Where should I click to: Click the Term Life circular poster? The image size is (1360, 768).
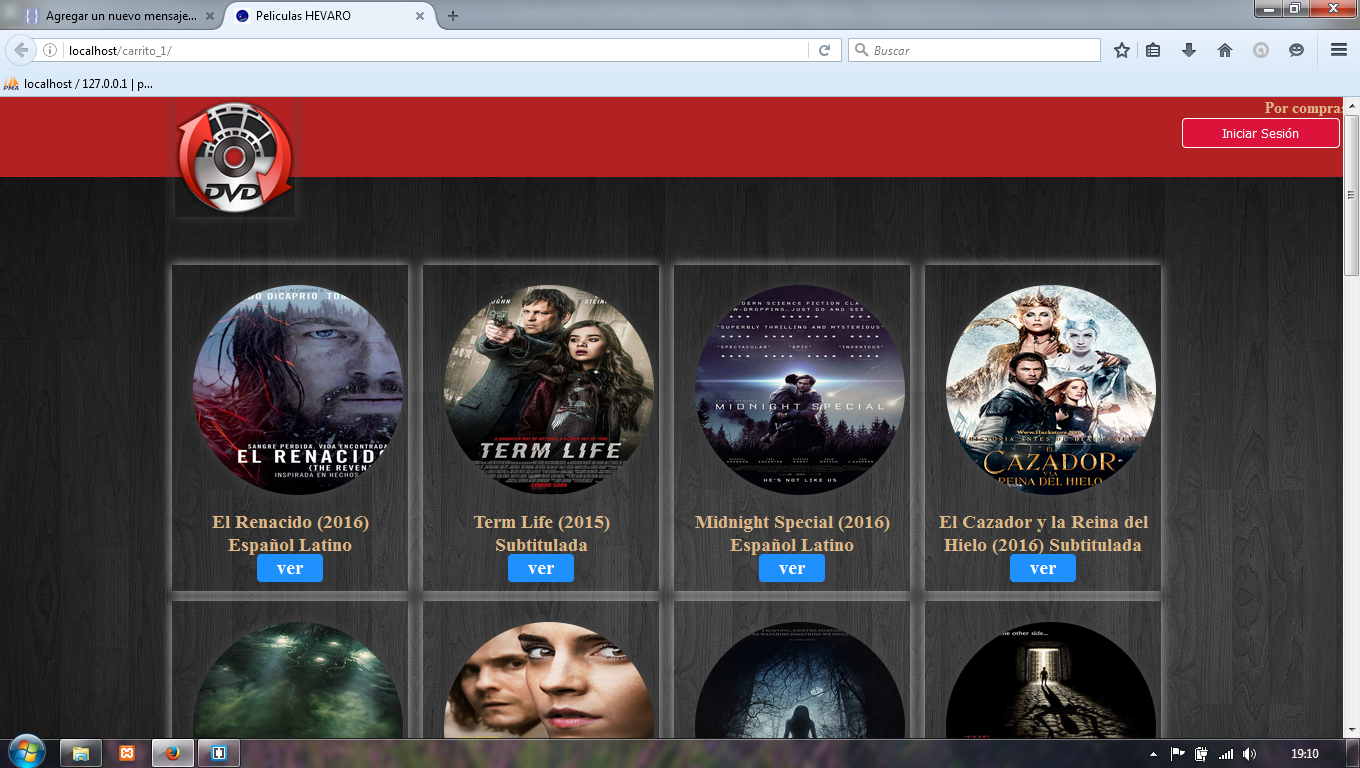[x=549, y=390]
